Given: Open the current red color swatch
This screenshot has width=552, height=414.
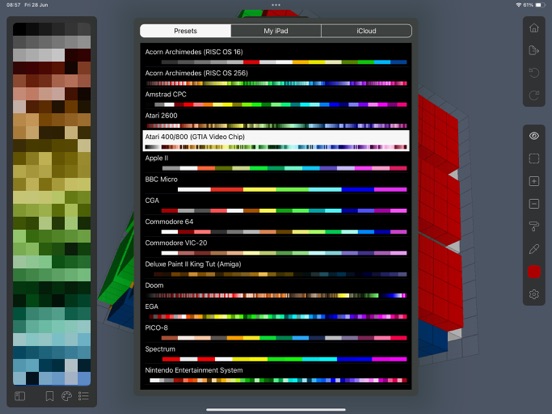Looking at the screenshot, I should tap(534, 272).
